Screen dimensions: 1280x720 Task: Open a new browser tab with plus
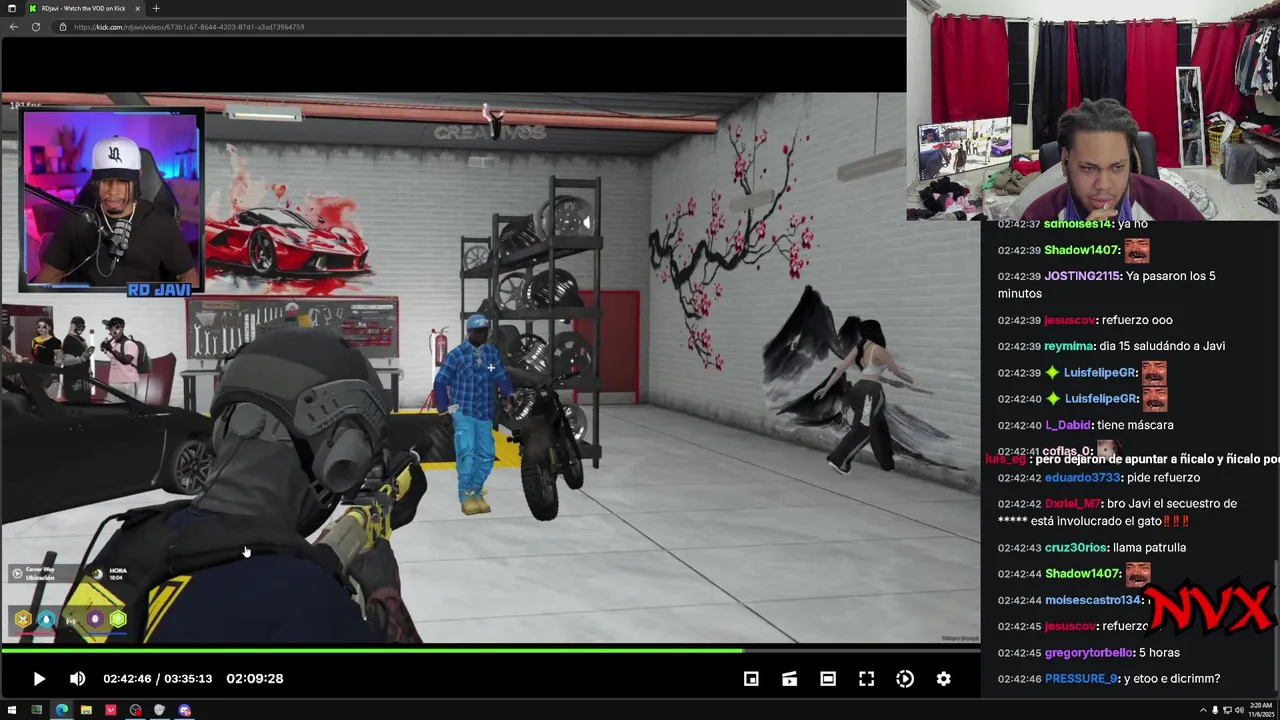[156, 8]
